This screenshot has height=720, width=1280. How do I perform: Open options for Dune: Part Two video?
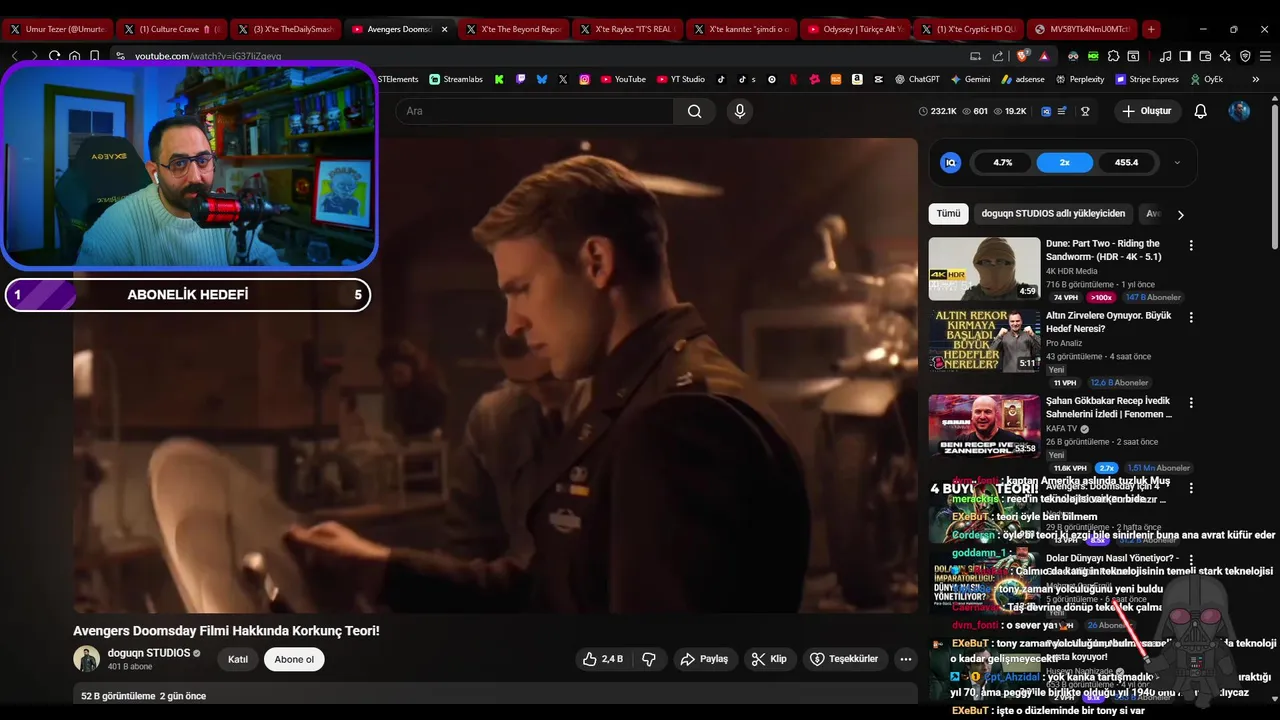click(x=1191, y=245)
